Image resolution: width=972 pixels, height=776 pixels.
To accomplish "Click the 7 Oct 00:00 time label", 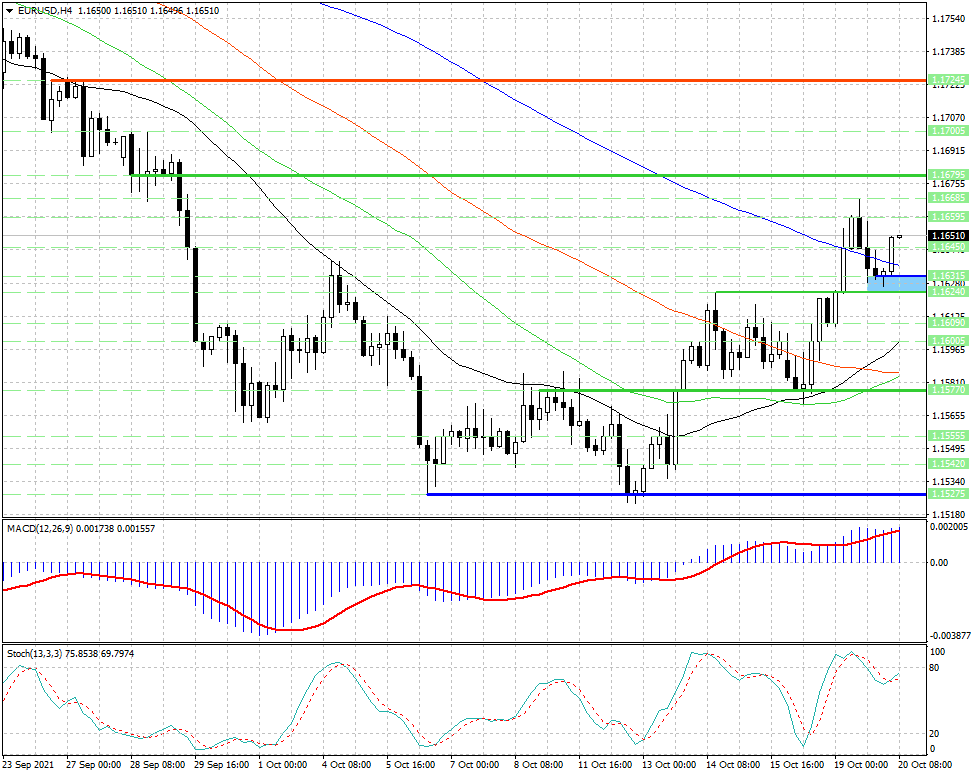I will tap(475, 765).
